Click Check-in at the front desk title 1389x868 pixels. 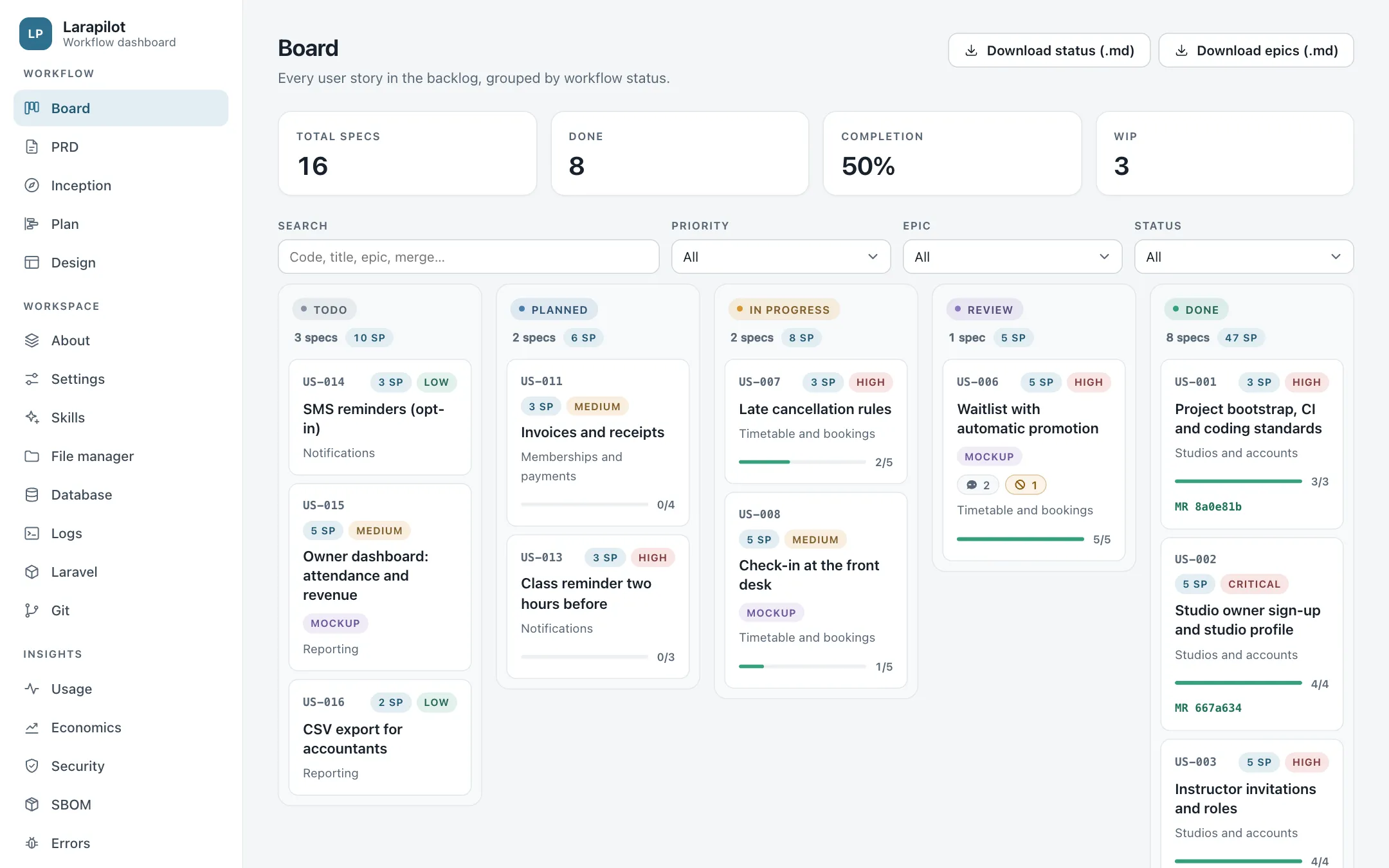[x=809, y=575]
